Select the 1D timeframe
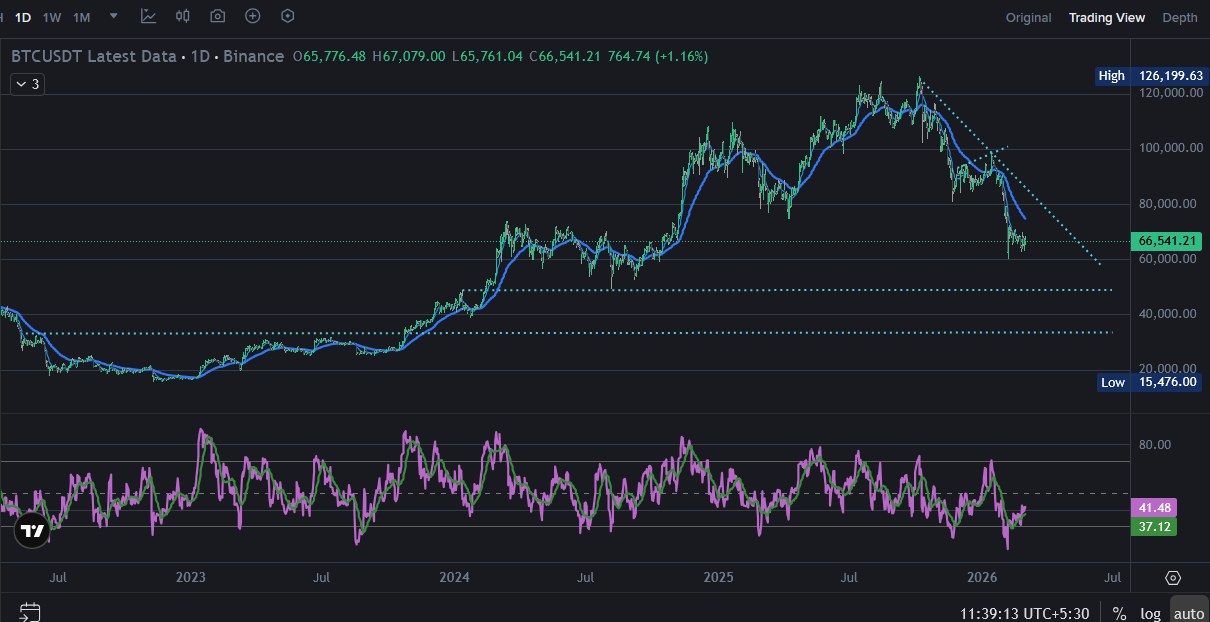 pos(23,17)
